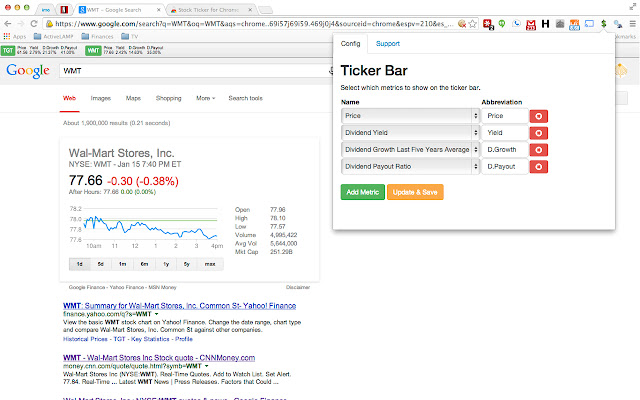Open the Yahoo! Finance WMT summary link

pyautogui.click(x=180, y=306)
